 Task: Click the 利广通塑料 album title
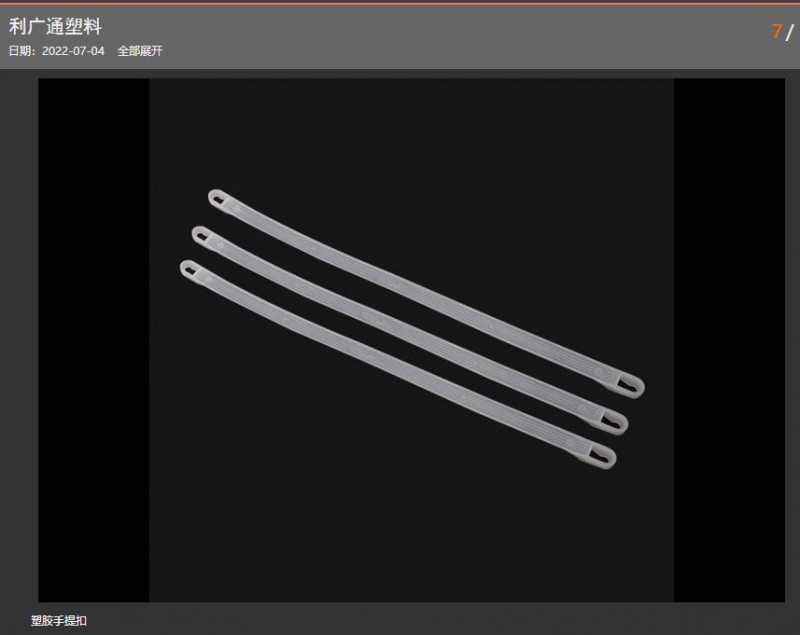pyautogui.click(x=55, y=27)
